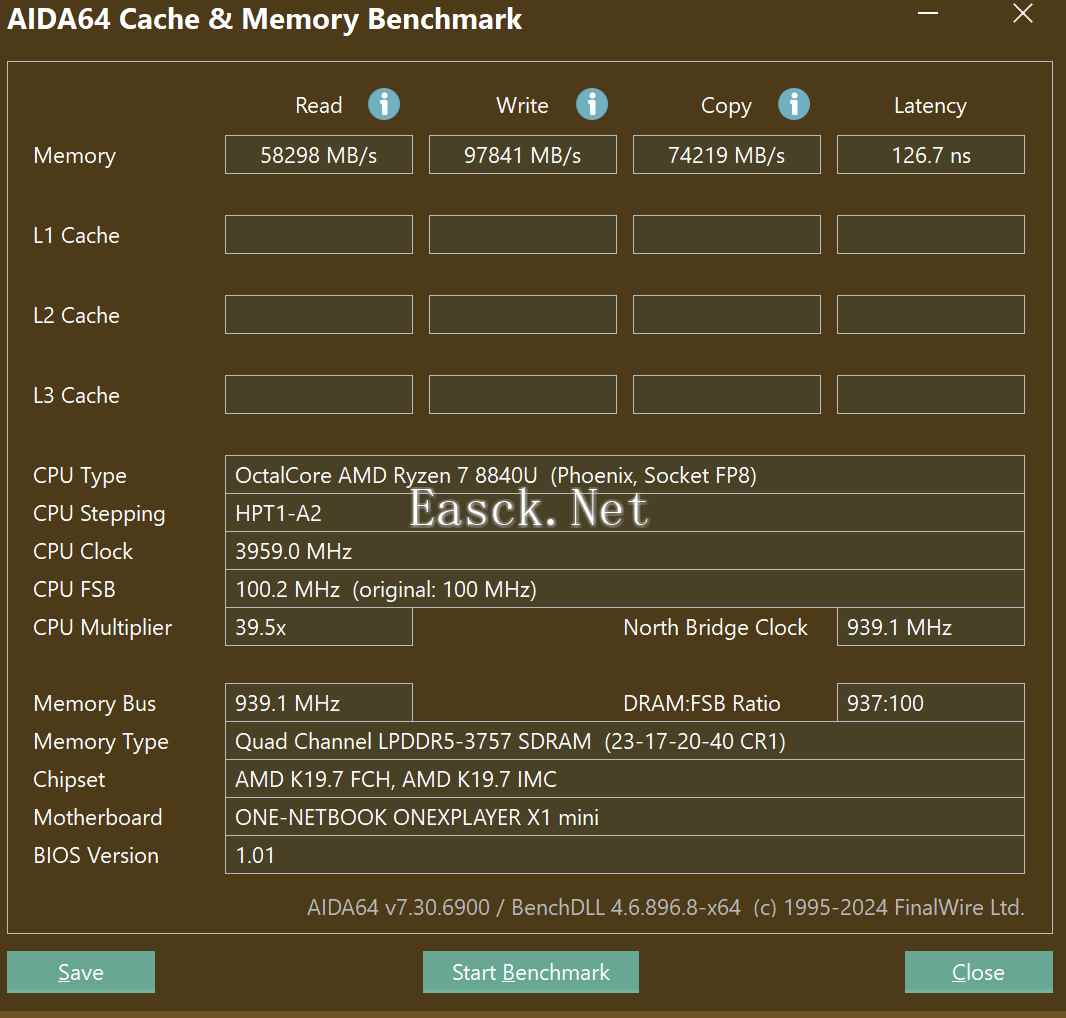Click the Memory Type label

(101, 741)
